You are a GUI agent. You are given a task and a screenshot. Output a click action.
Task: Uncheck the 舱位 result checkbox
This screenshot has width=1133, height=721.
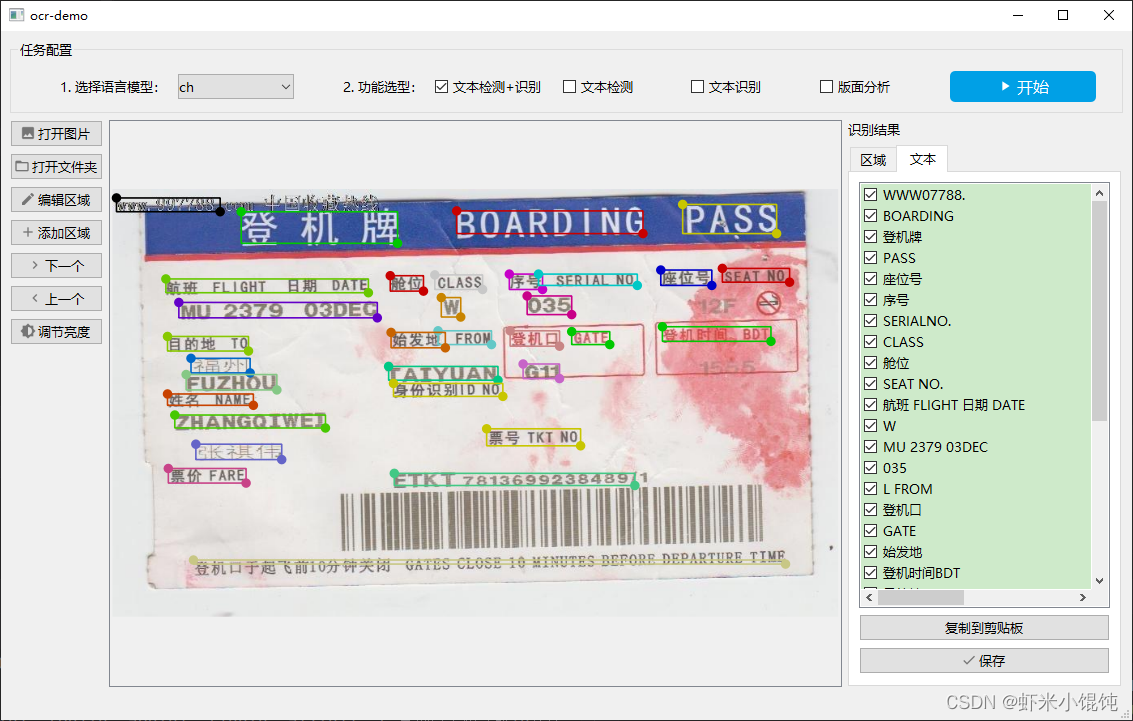[x=871, y=362]
